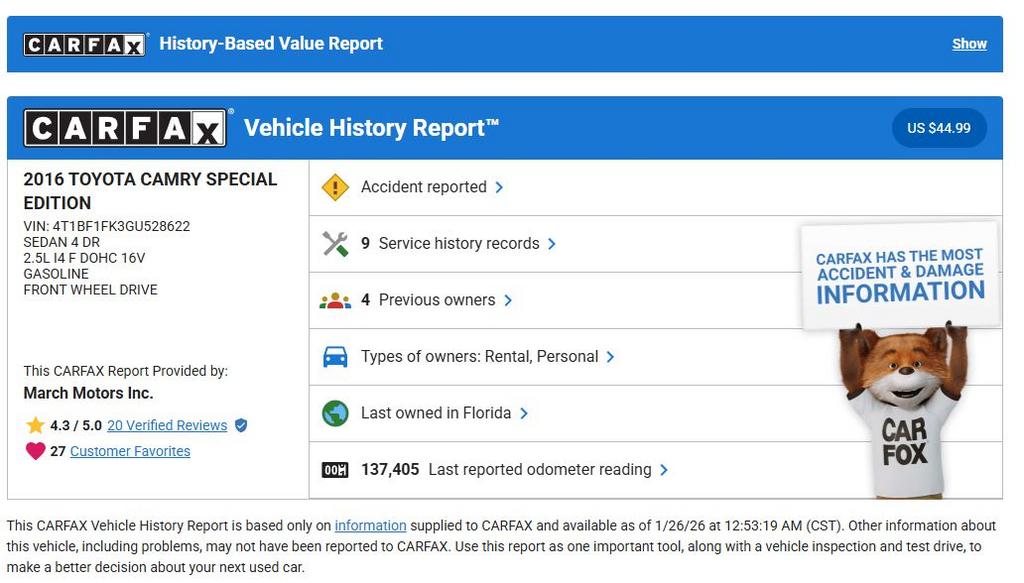Expand the Last owned in Florida chevron
The image size is (1024, 583).
(x=524, y=413)
